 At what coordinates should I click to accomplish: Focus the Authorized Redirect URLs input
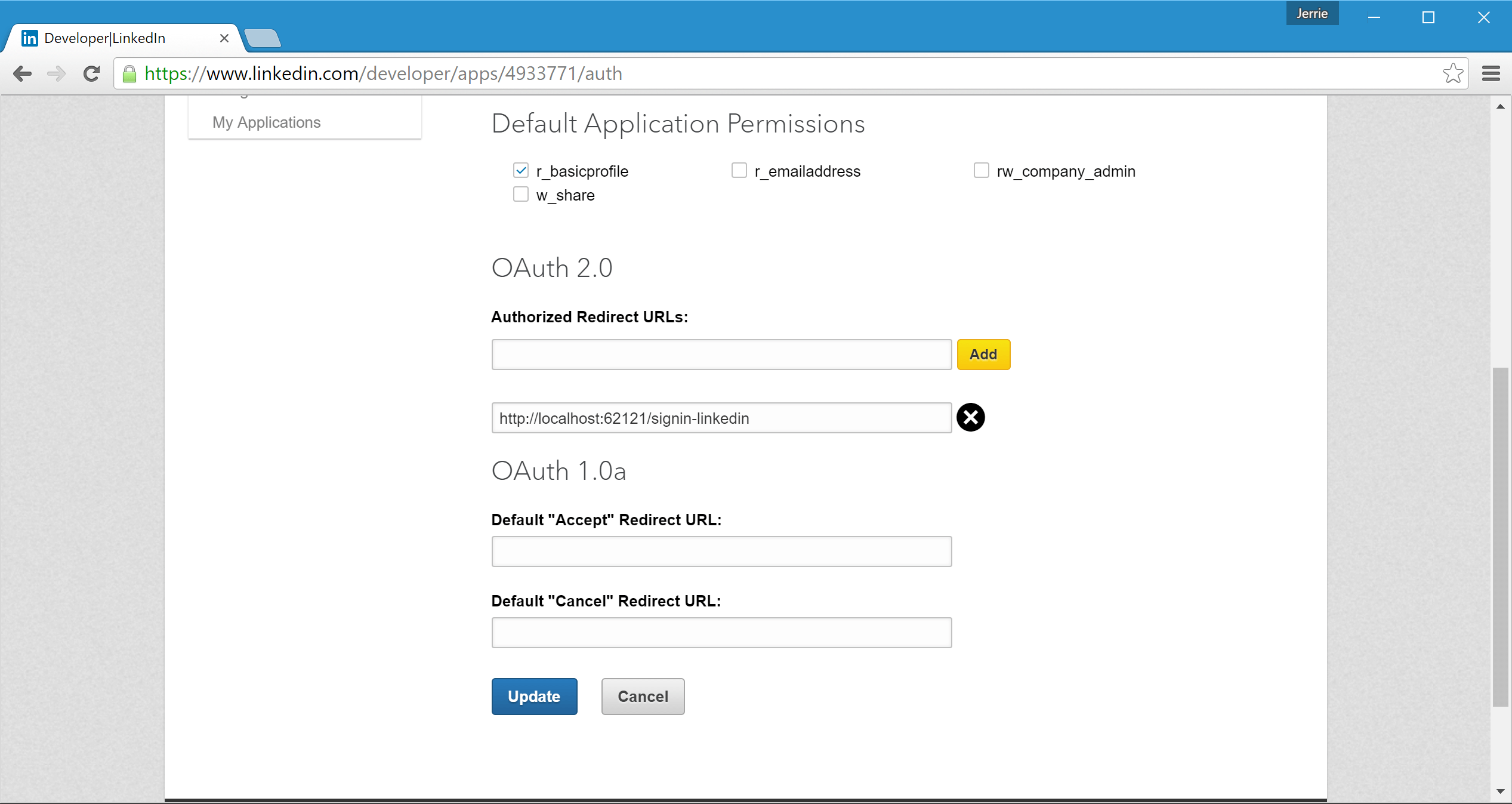[721, 355]
